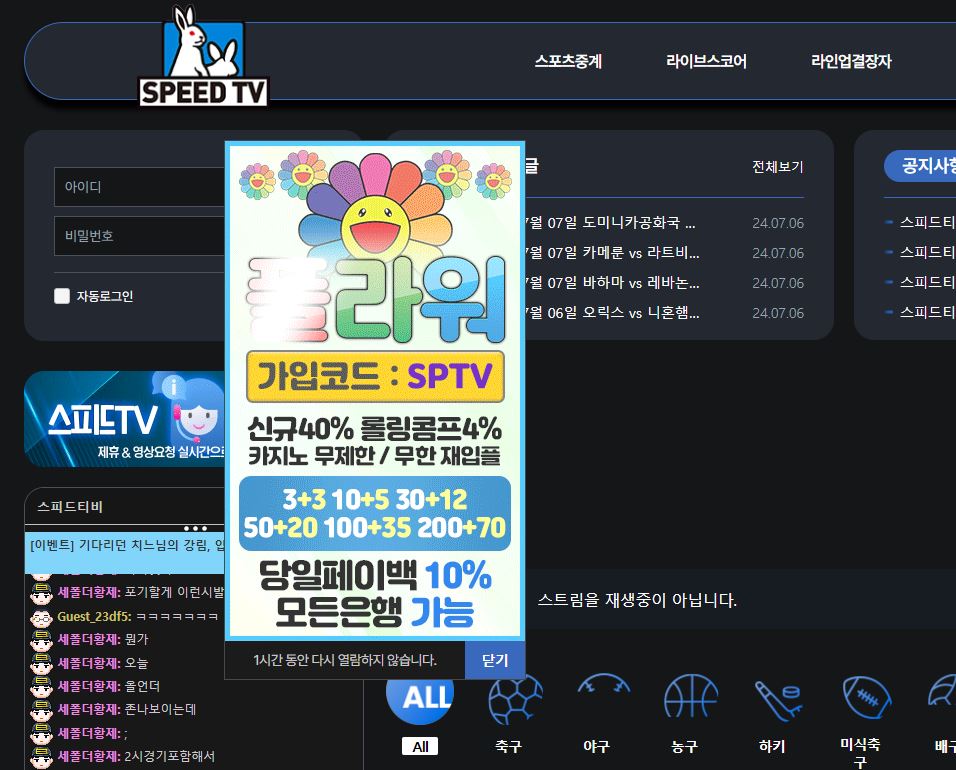Screen dimensions: 956x770
Task: Focus the 아이디 input field
Action: tap(140, 187)
